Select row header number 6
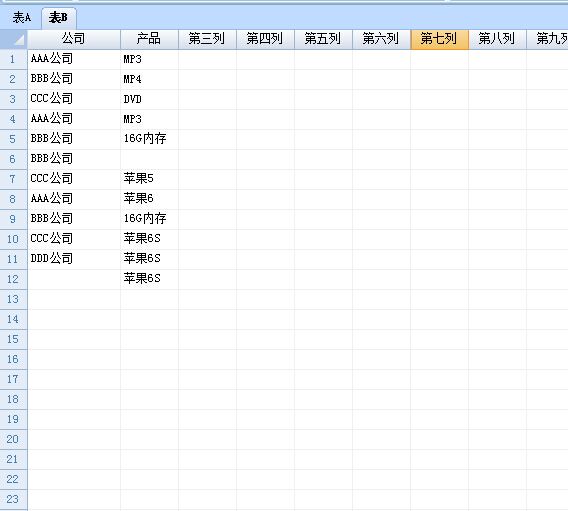568x511 pixels. click(13, 159)
